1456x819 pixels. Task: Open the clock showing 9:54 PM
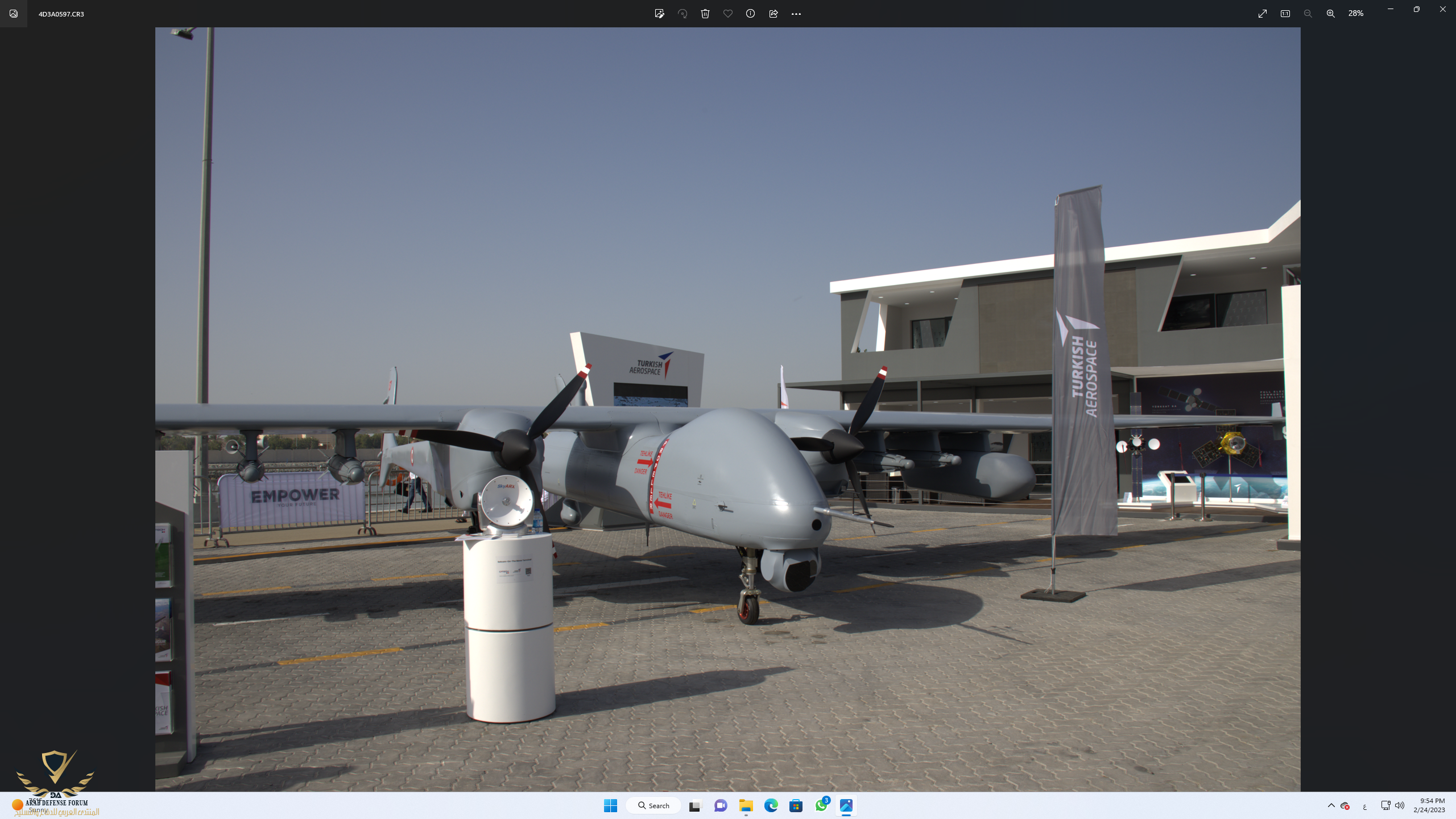1429,805
